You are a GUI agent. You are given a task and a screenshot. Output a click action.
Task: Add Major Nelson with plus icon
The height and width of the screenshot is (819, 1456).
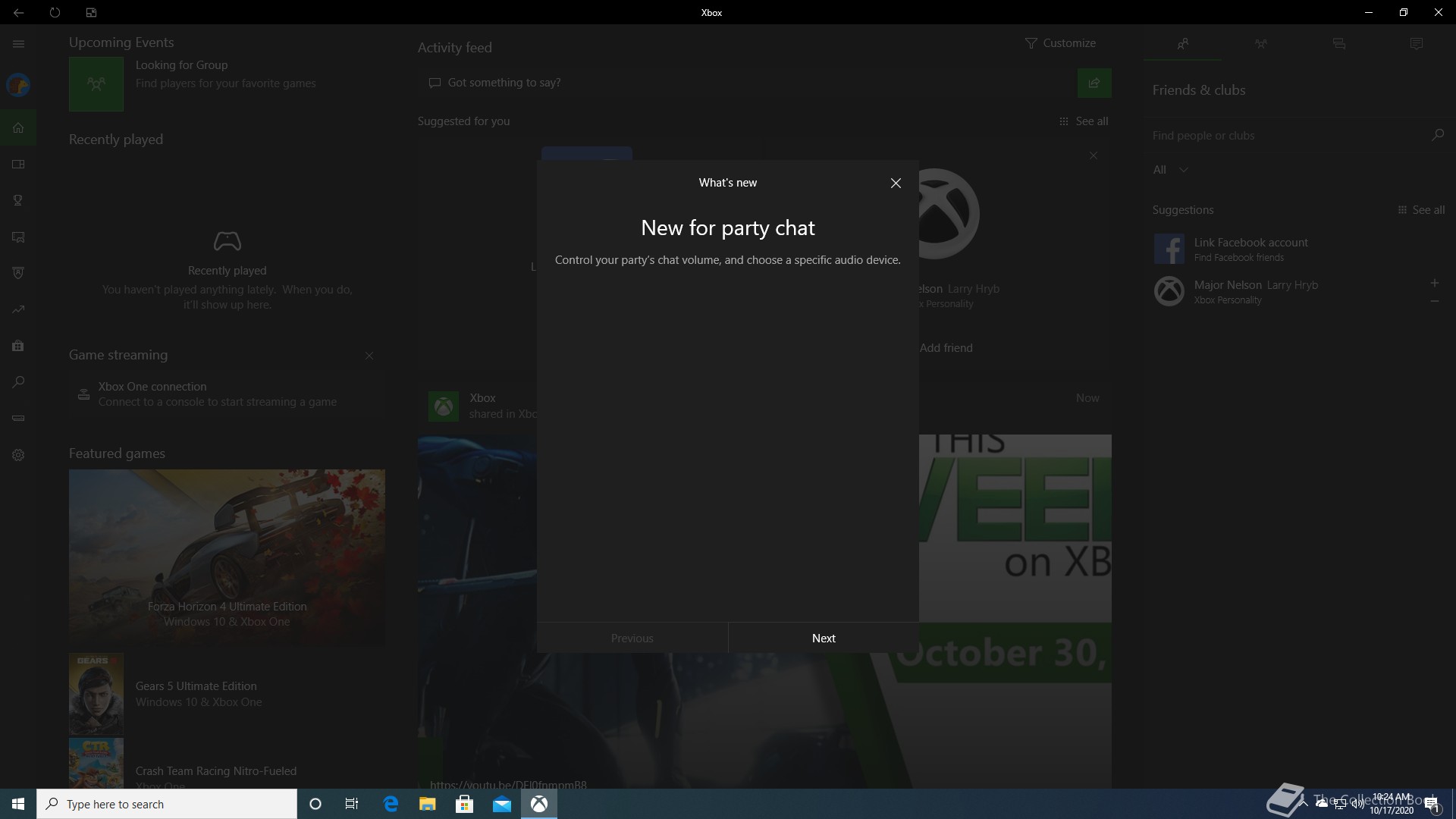[1434, 283]
